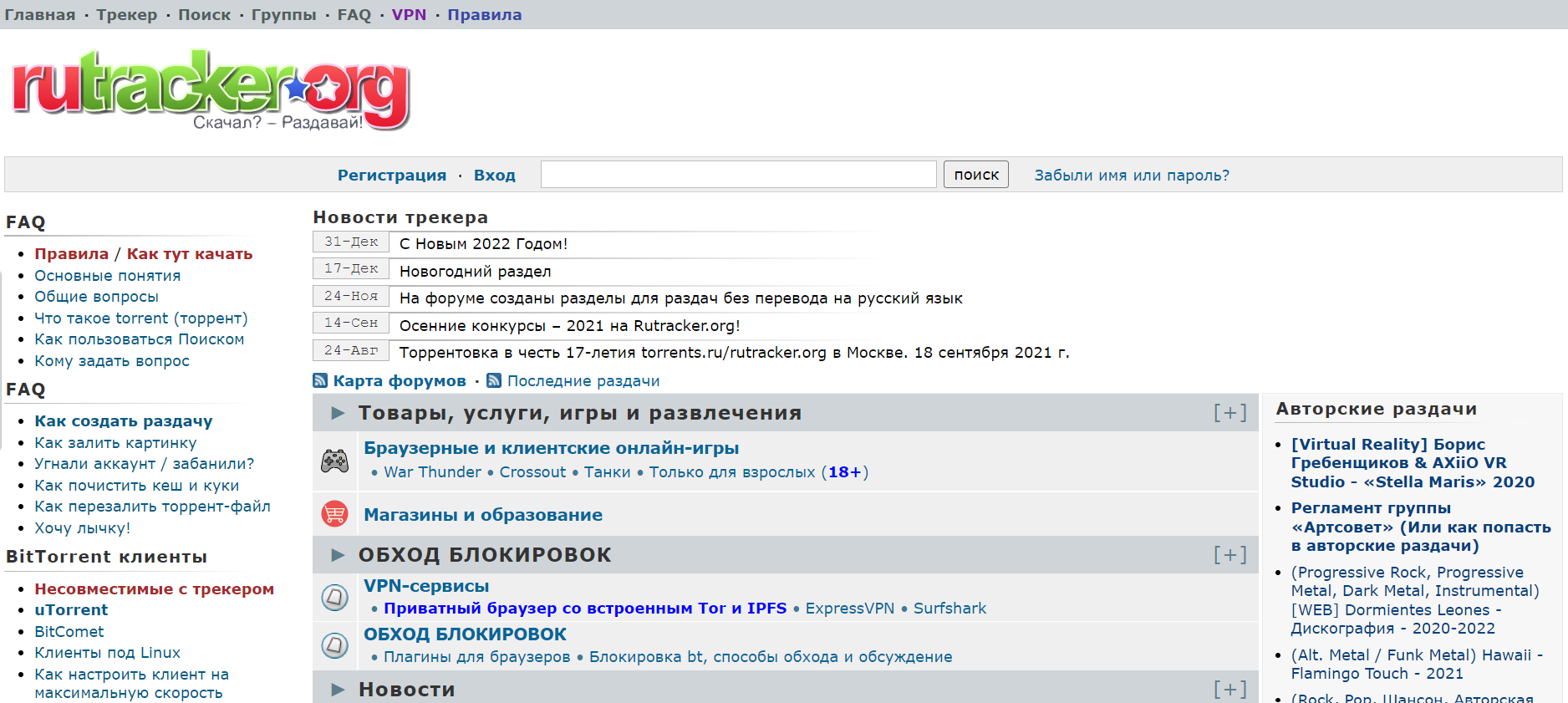
Task: Open the Карта форумов link
Action: [400, 381]
